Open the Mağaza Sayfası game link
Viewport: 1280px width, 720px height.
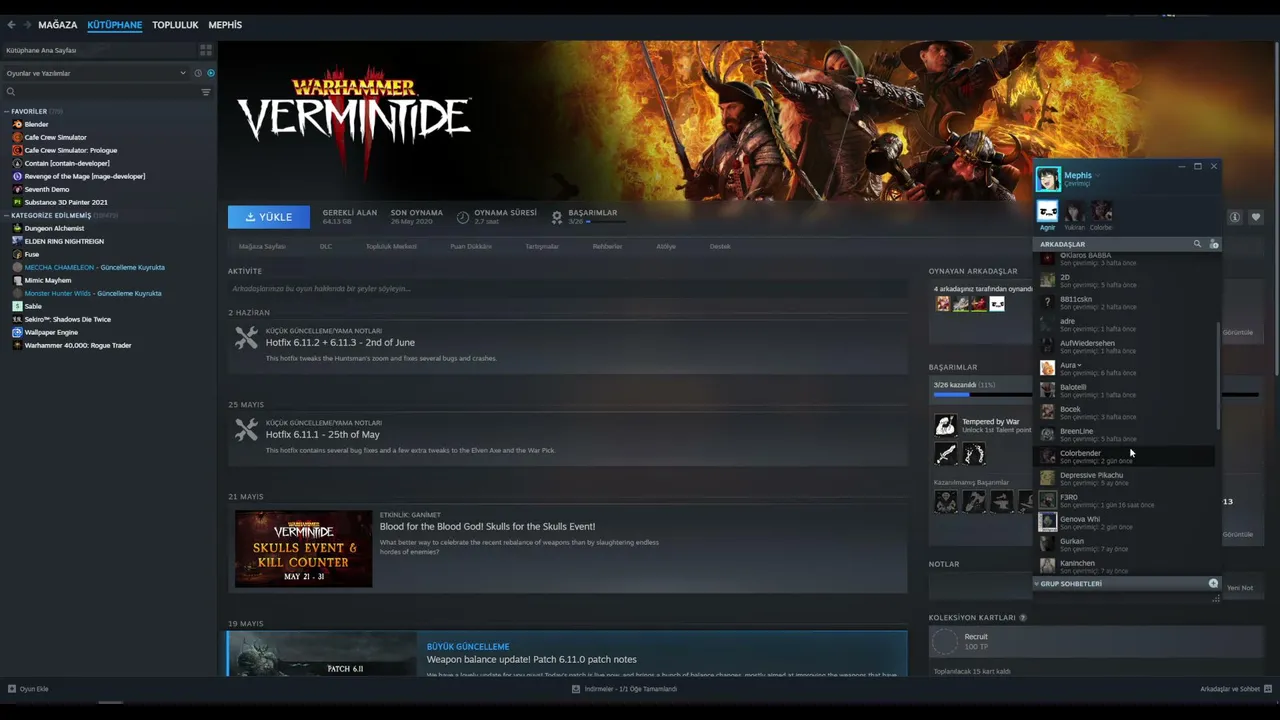262,246
